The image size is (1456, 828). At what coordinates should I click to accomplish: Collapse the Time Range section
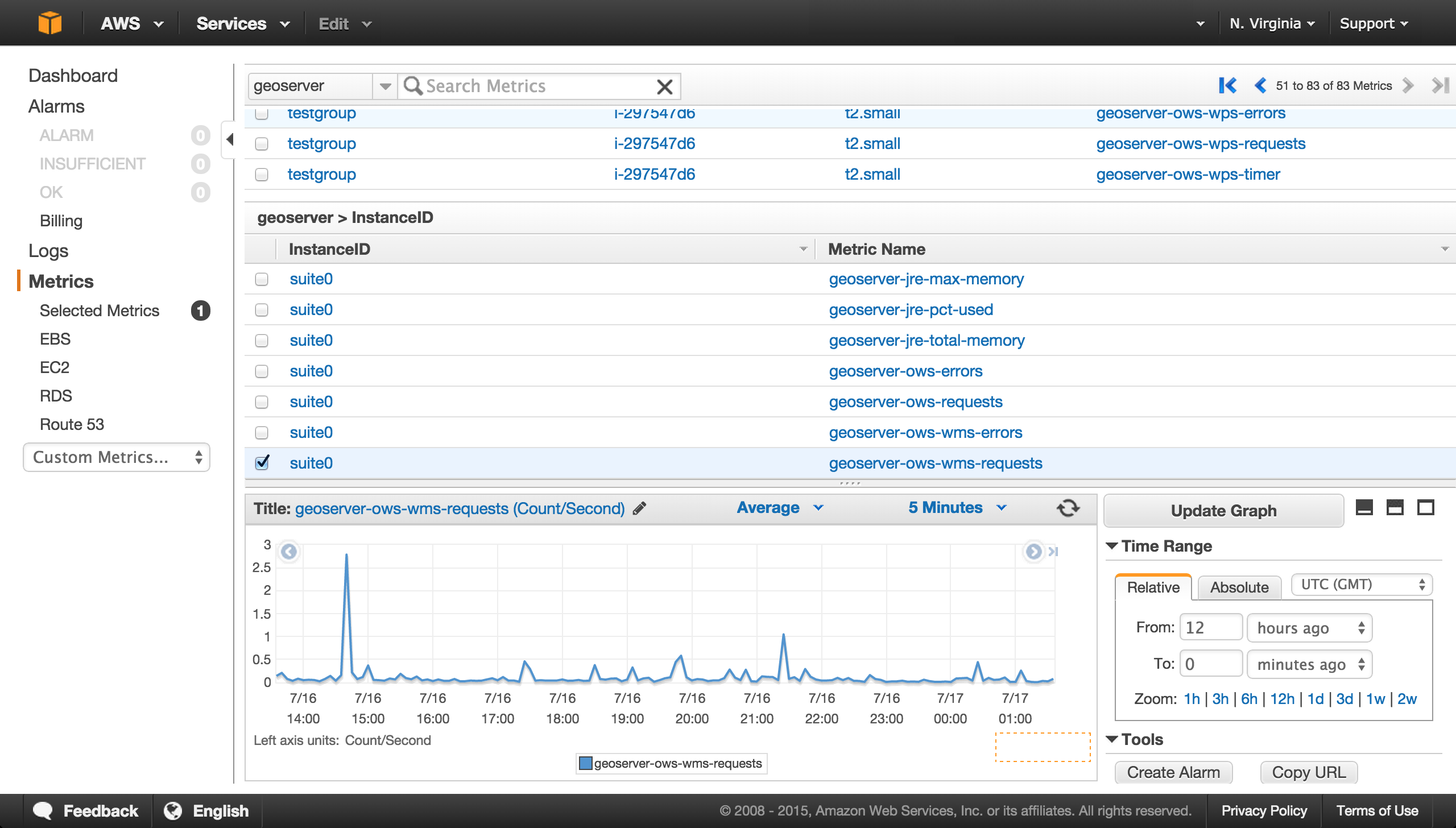pos(1111,545)
